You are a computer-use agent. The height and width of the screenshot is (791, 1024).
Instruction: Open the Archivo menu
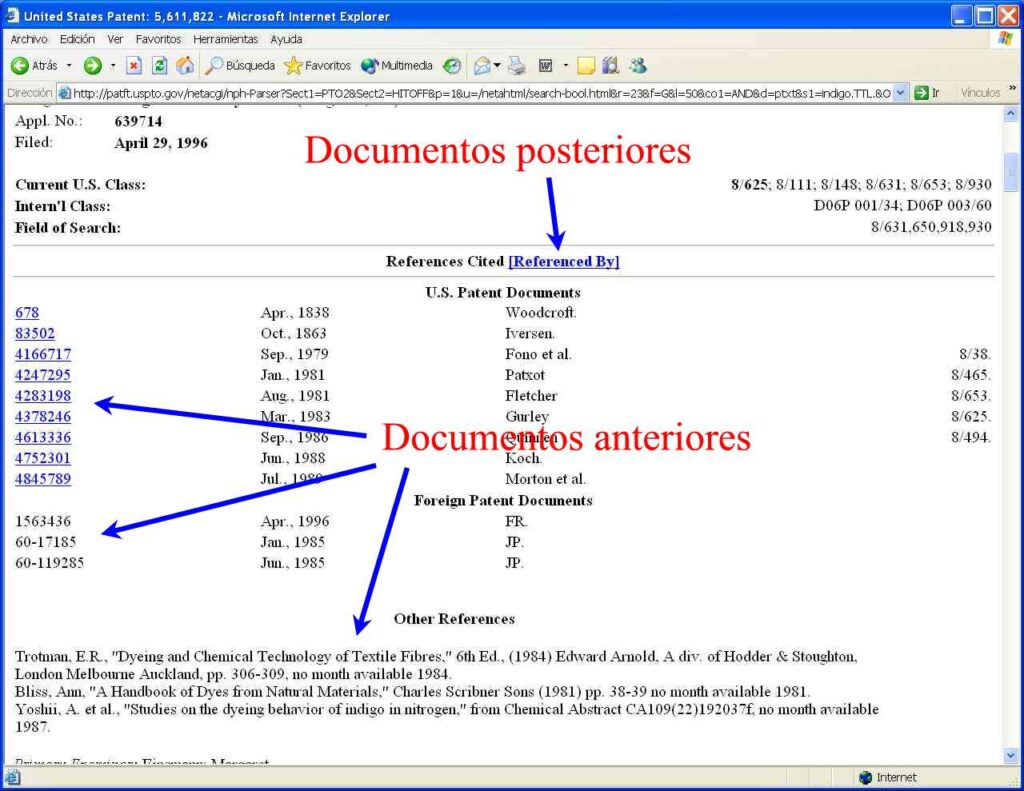point(29,39)
